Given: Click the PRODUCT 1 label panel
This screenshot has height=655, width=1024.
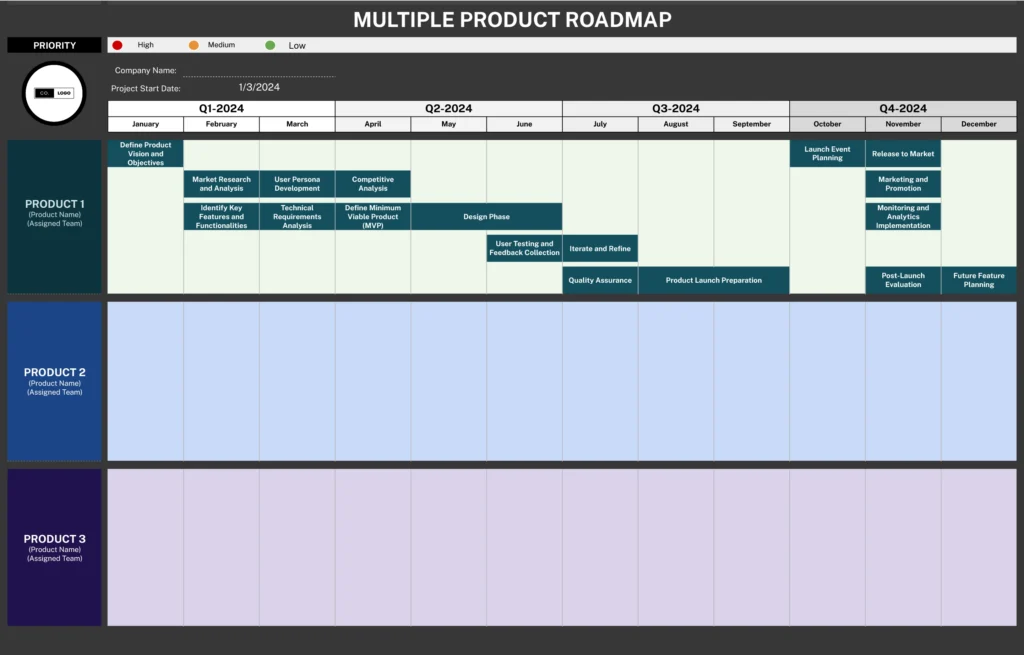Looking at the screenshot, I should click(x=55, y=216).
